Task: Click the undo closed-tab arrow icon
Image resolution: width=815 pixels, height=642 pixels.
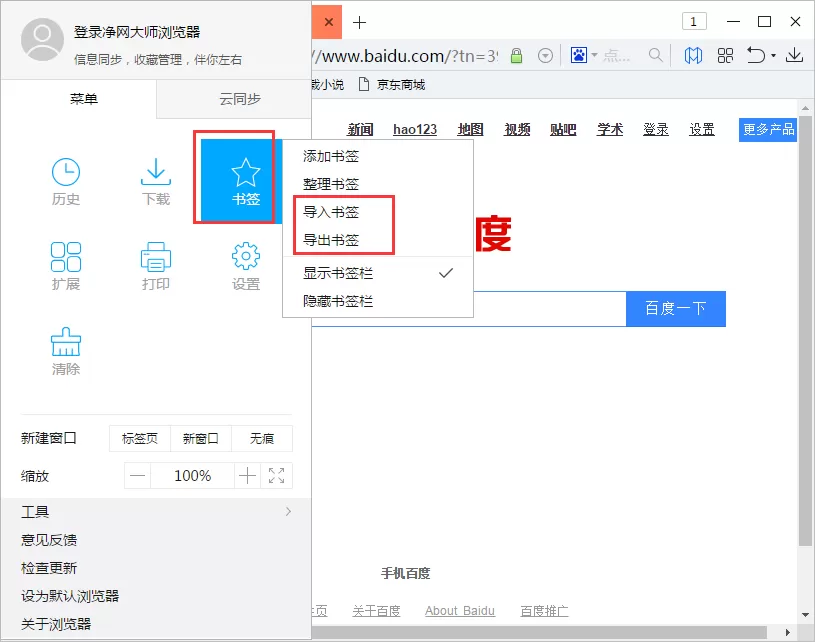Action: tap(756, 55)
